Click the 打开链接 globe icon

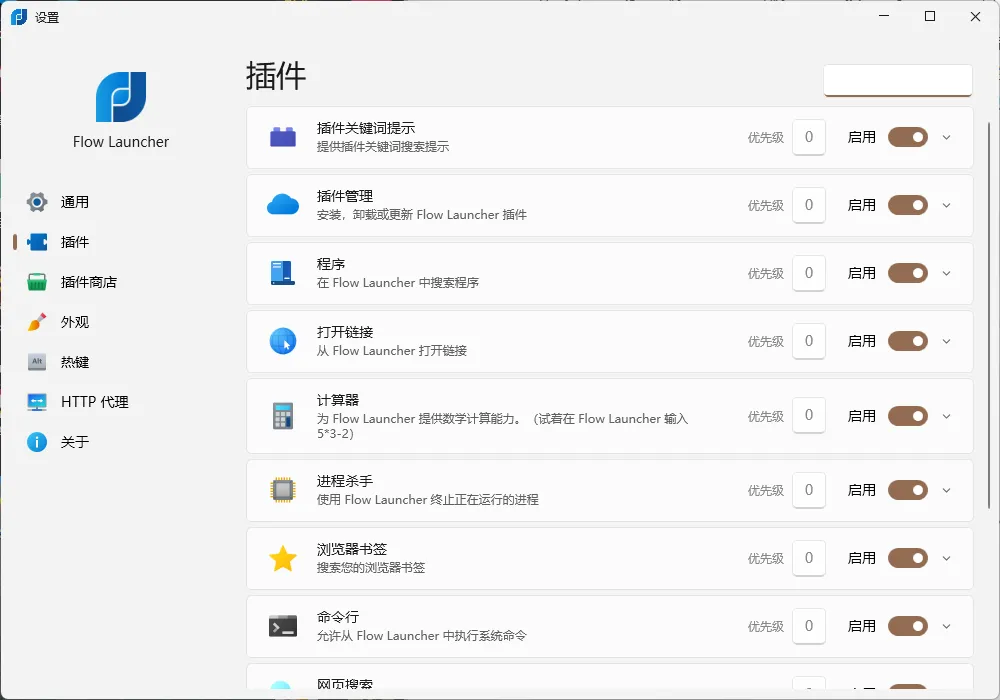click(283, 341)
